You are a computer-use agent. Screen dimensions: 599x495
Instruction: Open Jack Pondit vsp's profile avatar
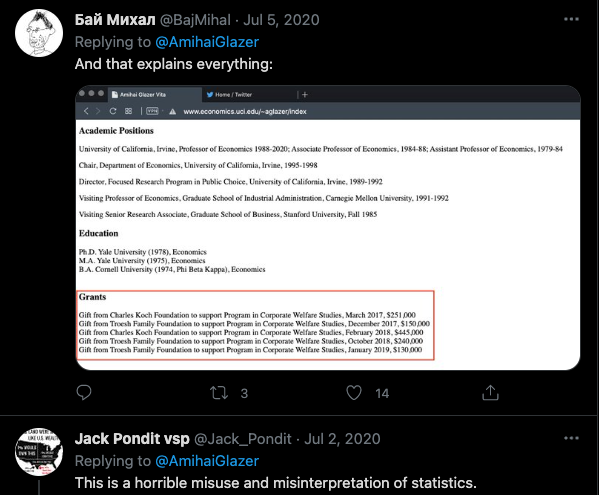click(x=39, y=452)
